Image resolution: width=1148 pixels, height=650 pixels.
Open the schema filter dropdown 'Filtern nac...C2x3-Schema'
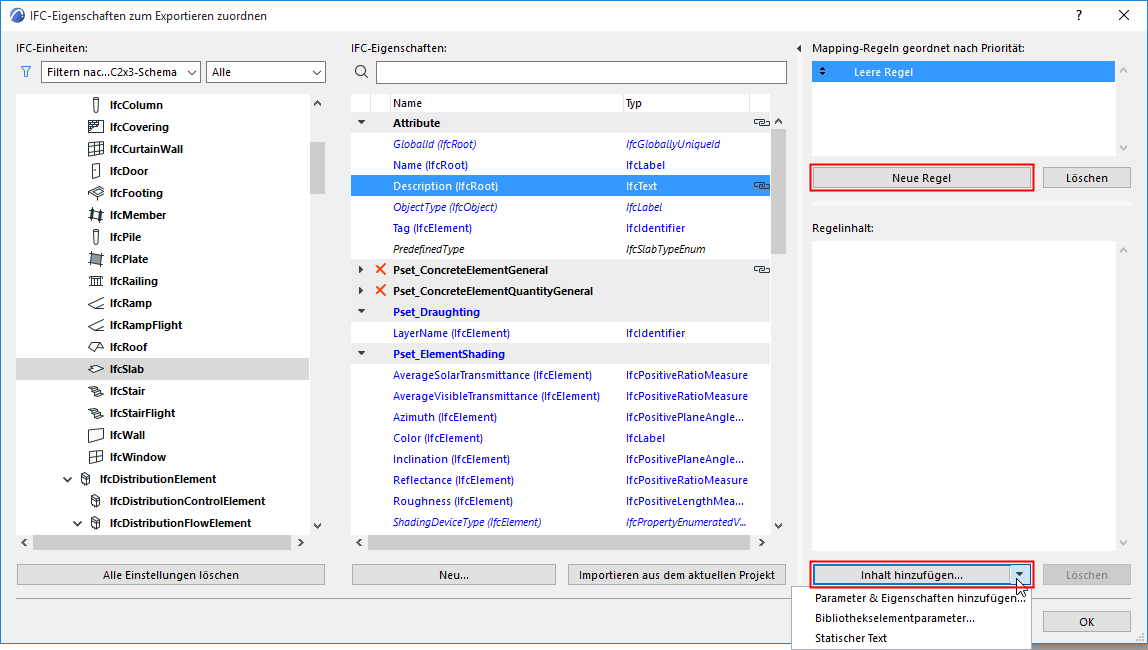click(x=121, y=72)
